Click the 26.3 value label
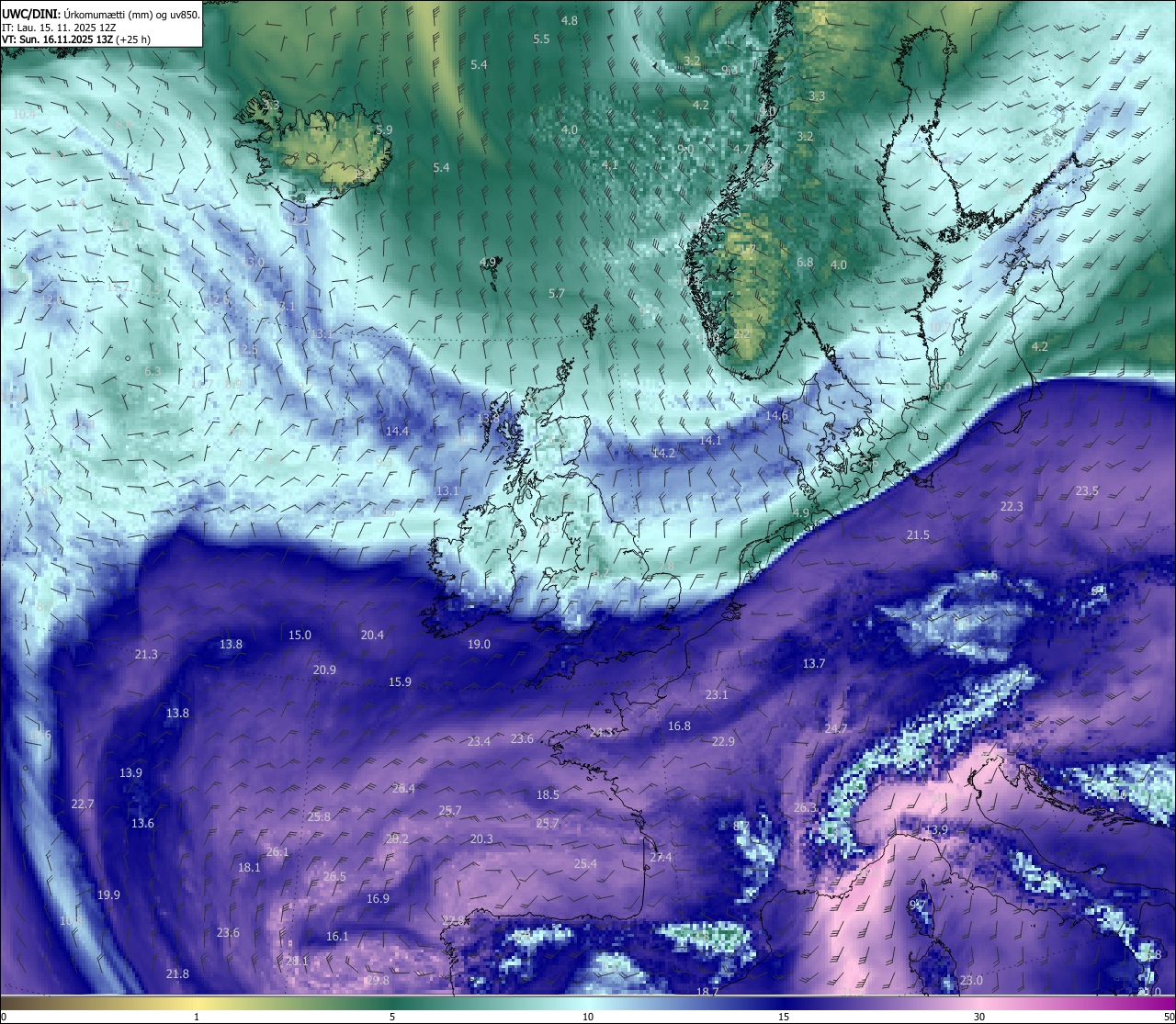 click(805, 808)
